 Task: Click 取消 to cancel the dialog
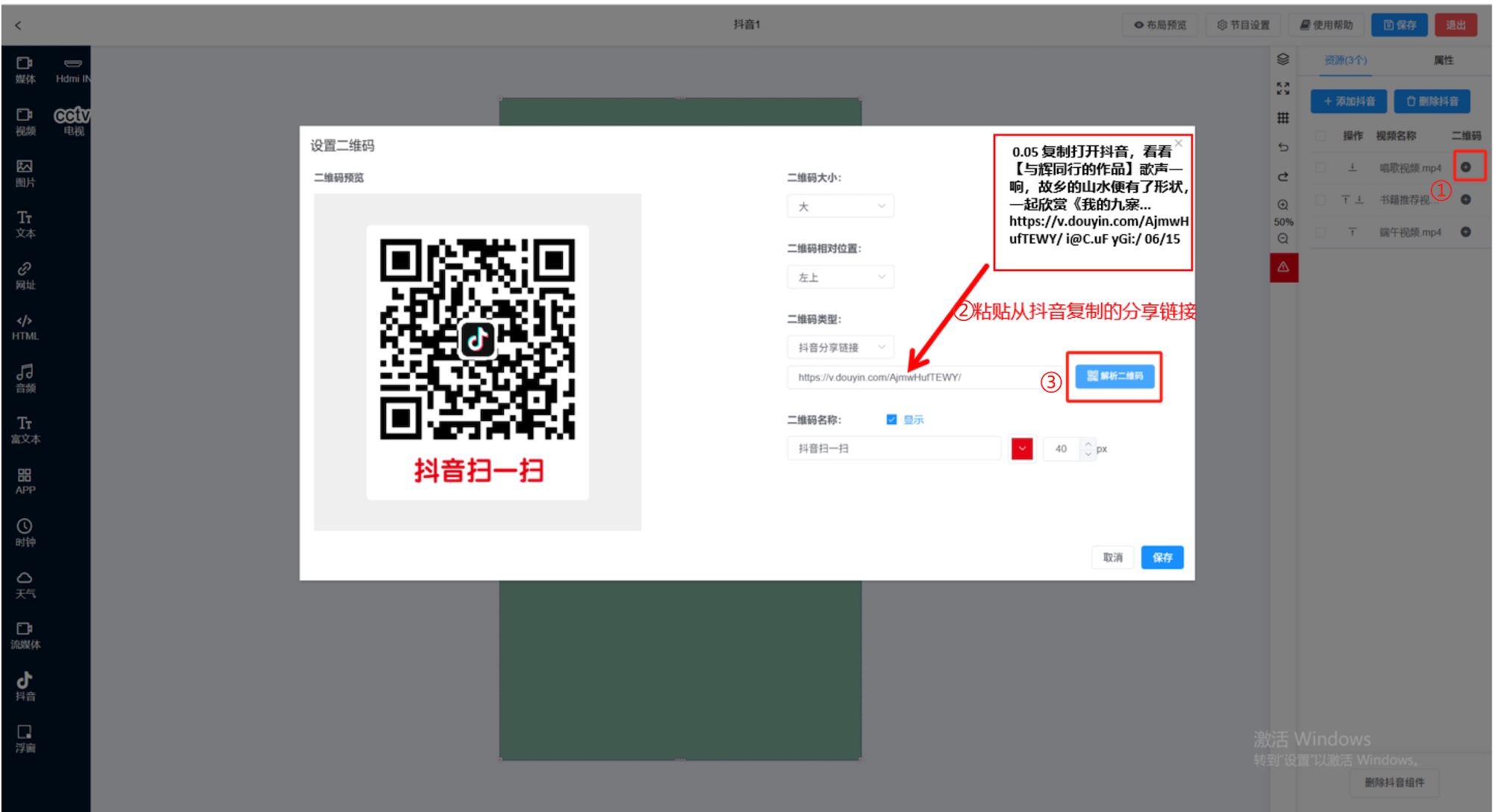click(1113, 558)
